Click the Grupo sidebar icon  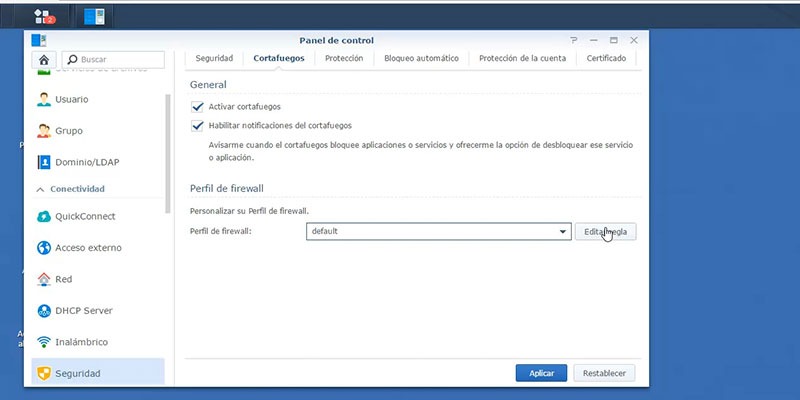tap(44, 131)
